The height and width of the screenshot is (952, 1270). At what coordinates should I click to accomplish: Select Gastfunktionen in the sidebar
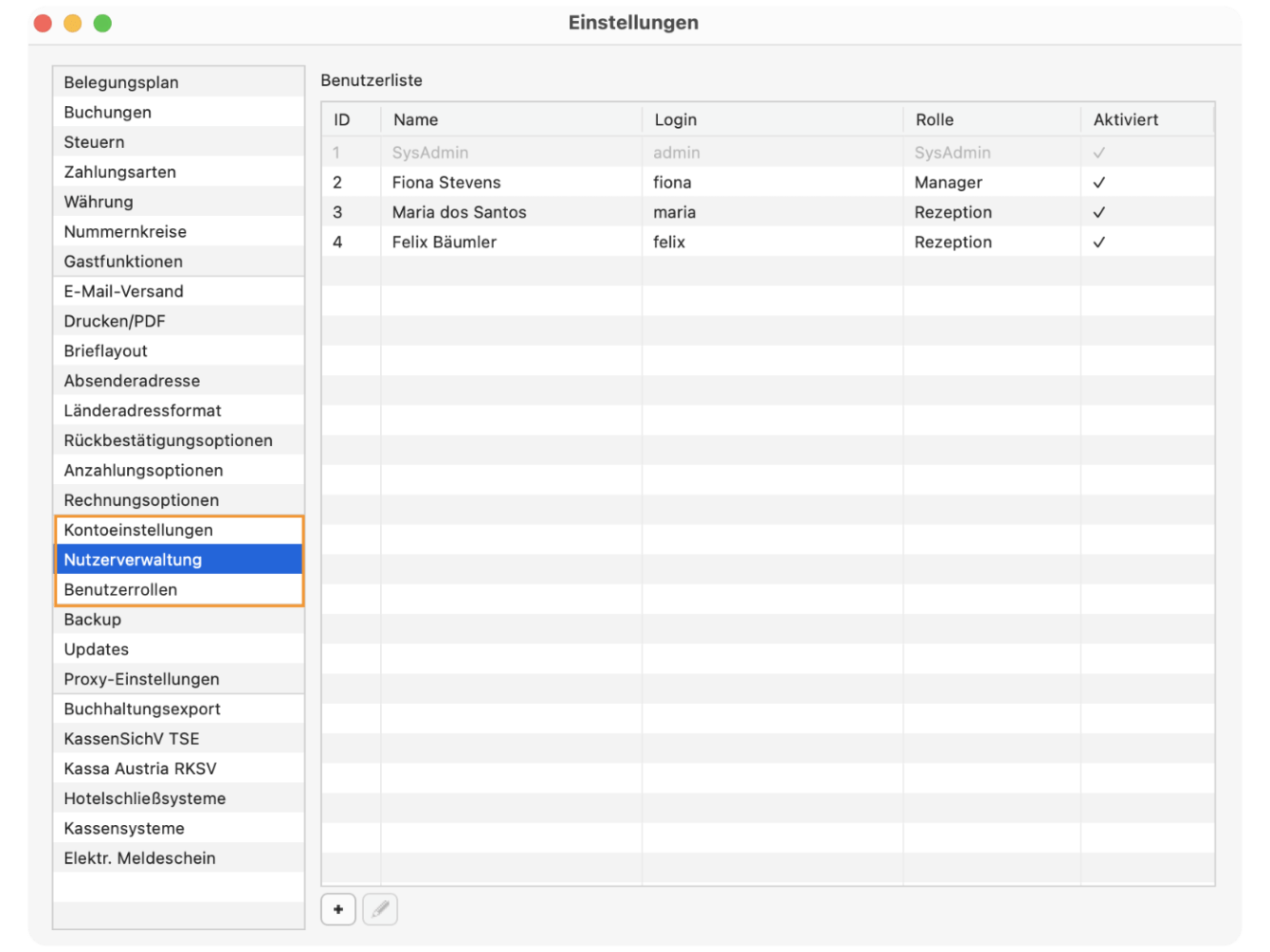[x=178, y=261]
